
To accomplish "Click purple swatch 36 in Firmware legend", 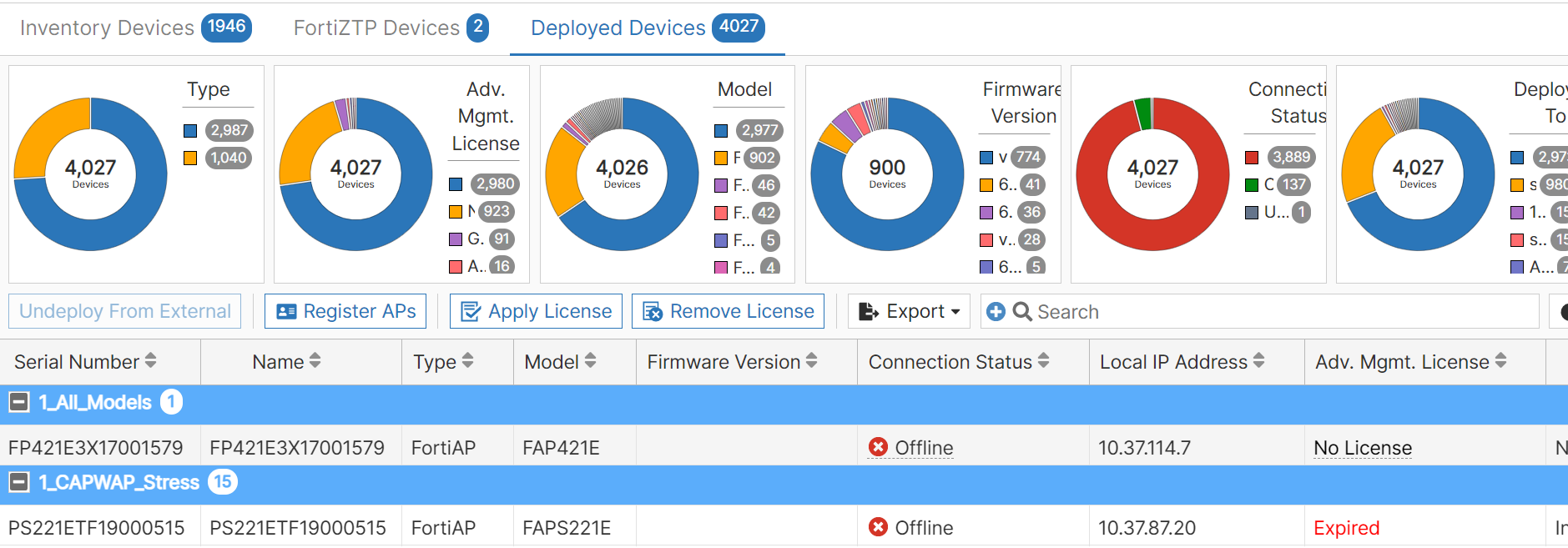I will point(986,212).
